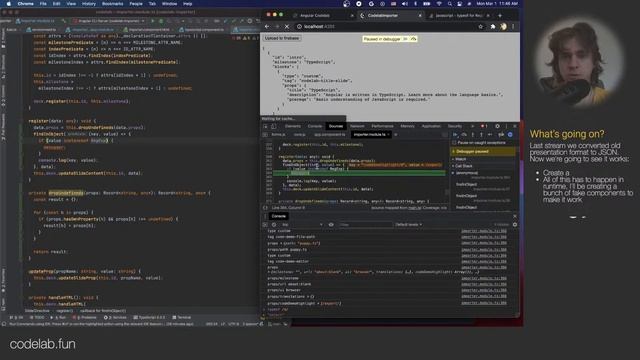Close the Console drawer
Screen dimensions: 640x360
(x=515, y=216)
